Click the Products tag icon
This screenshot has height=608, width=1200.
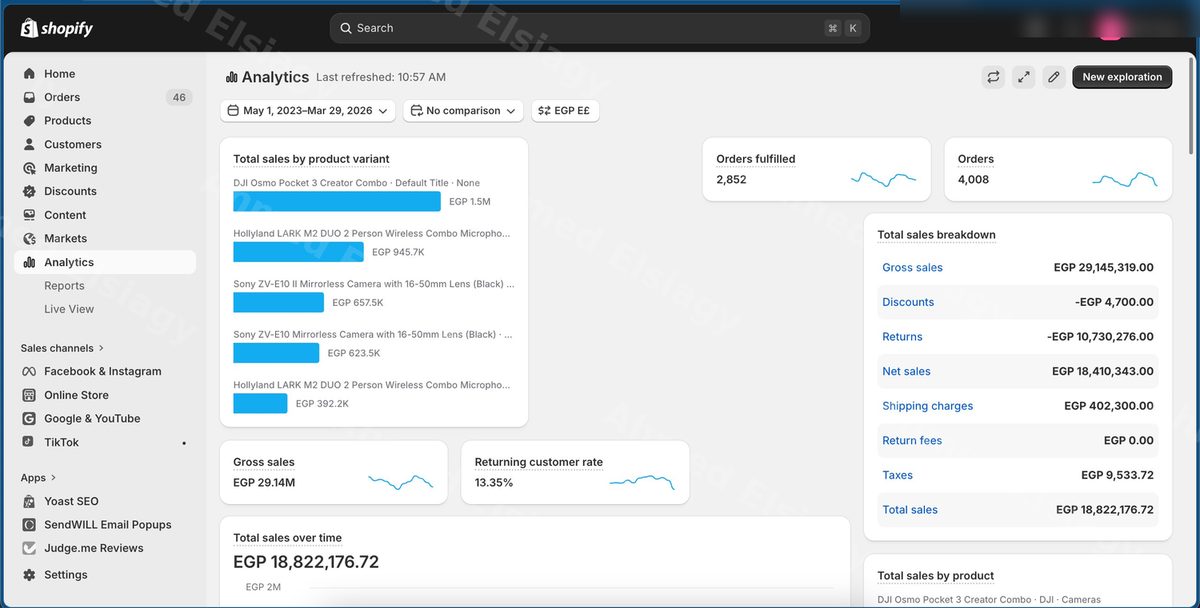pos(29,121)
